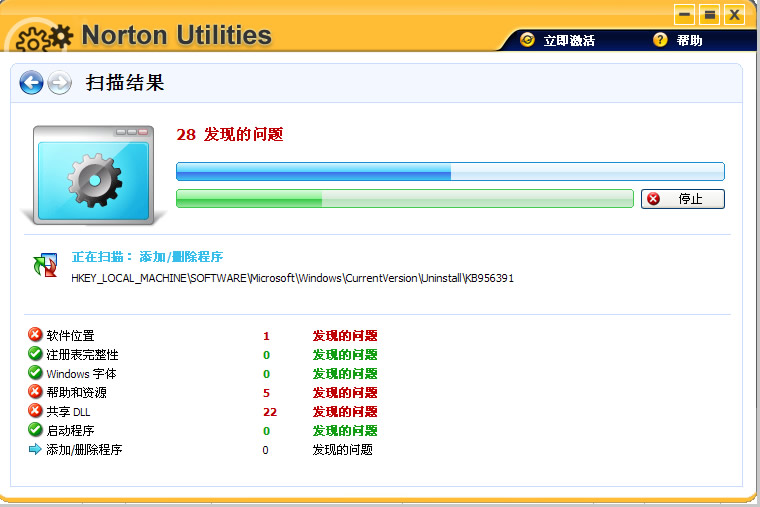Select the Windows 字体 result row
The image size is (760, 507).
point(203,373)
